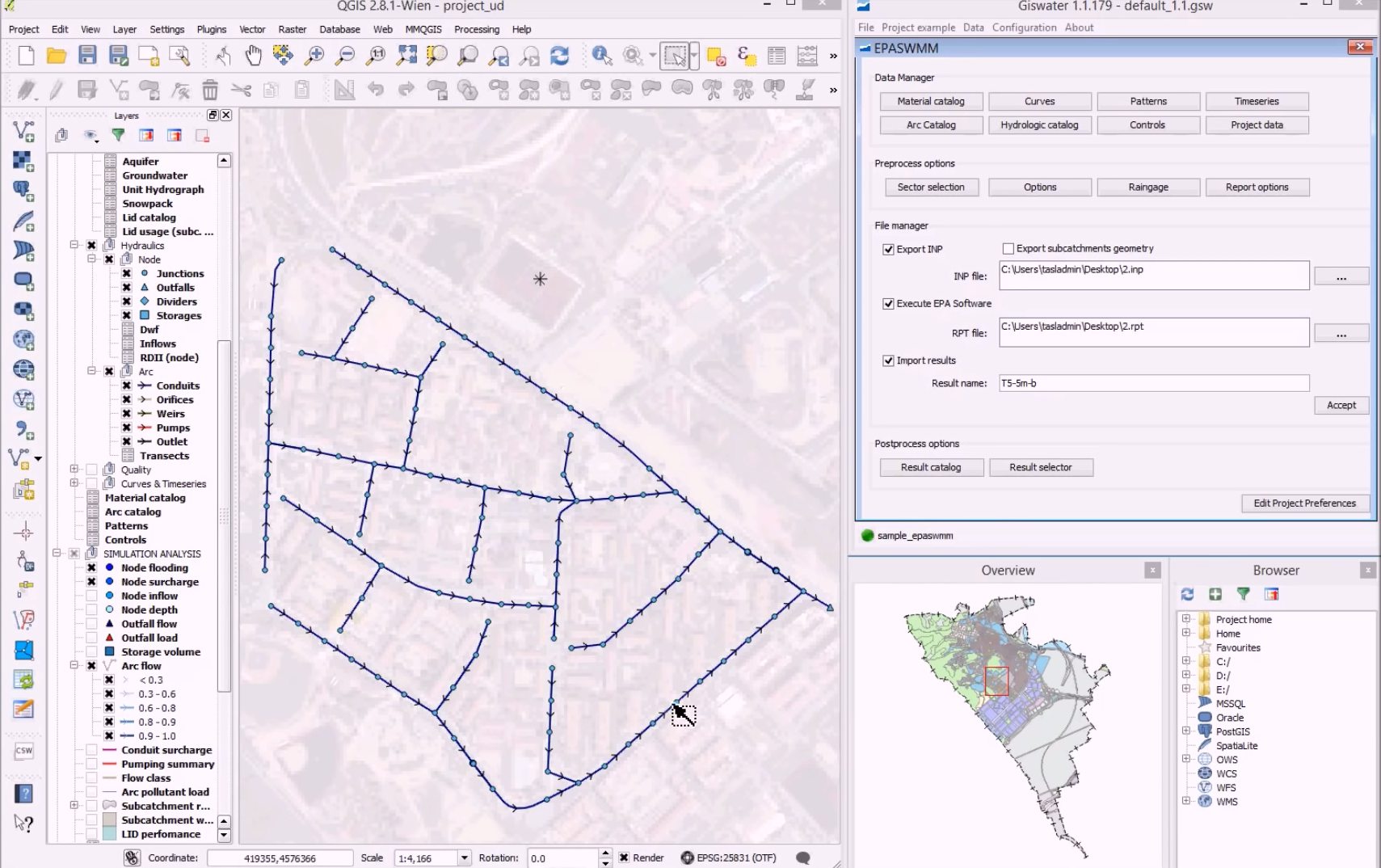Click the Undo arrow icon

tap(376, 89)
